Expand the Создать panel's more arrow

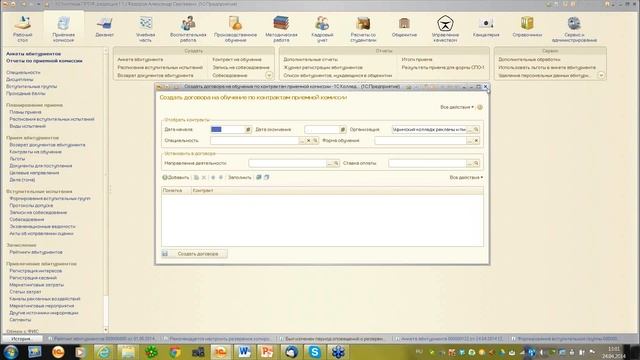(x=269, y=76)
